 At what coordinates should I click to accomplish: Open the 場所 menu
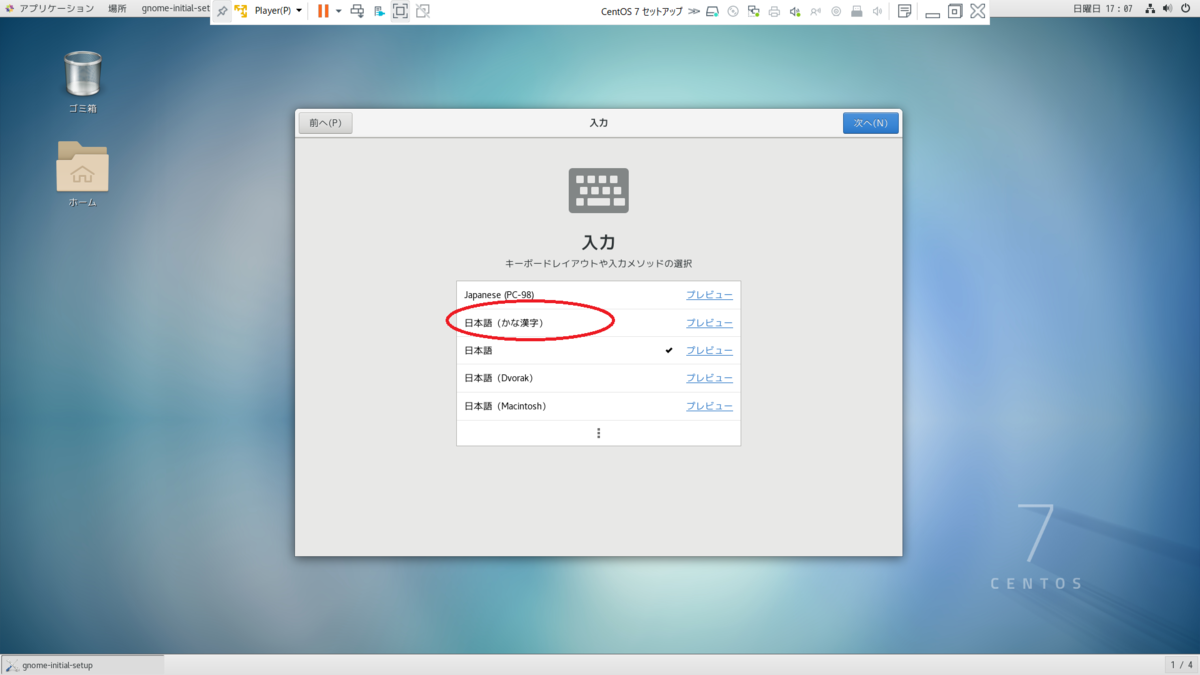pos(117,9)
